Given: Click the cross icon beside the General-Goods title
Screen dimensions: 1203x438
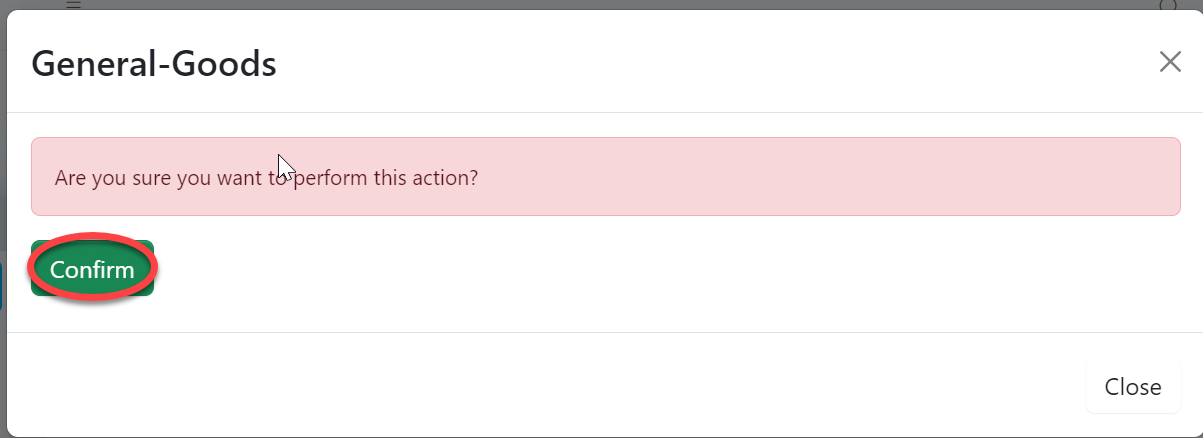Looking at the screenshot, I should tap(1170, 62).
